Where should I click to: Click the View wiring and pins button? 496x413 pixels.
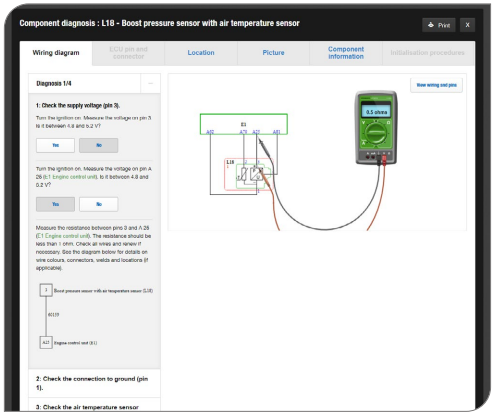436,85
